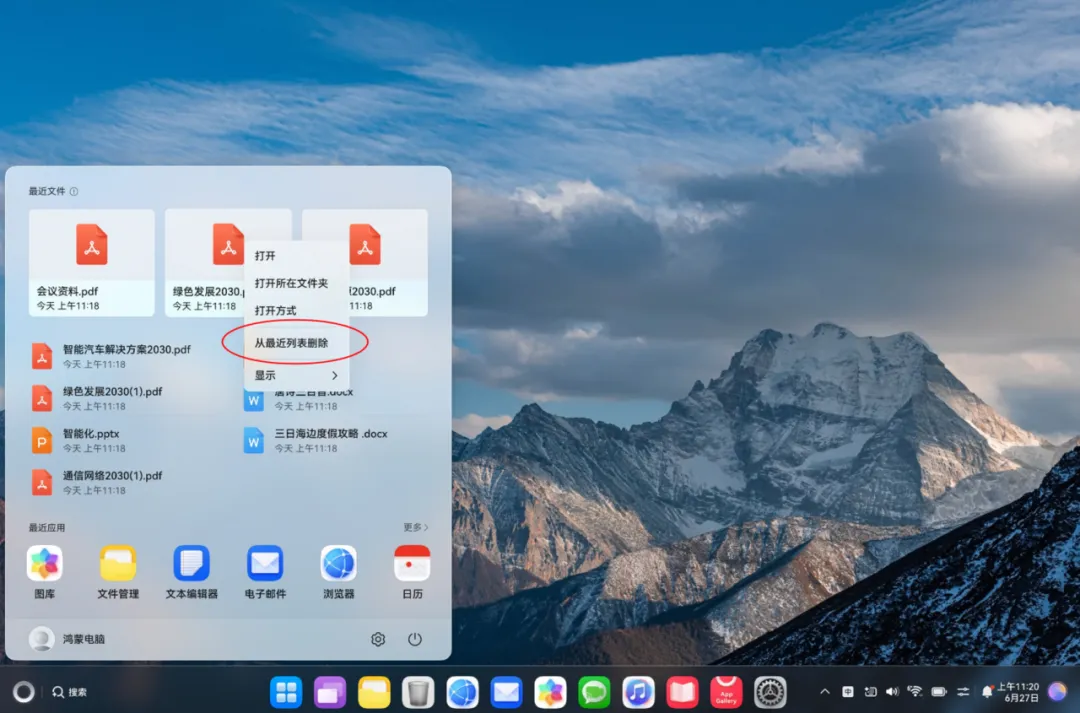Viewport: 1080px width, 713px height.
Task: Launch 文本编辑器 from recent apps
Action: [191, 572]
